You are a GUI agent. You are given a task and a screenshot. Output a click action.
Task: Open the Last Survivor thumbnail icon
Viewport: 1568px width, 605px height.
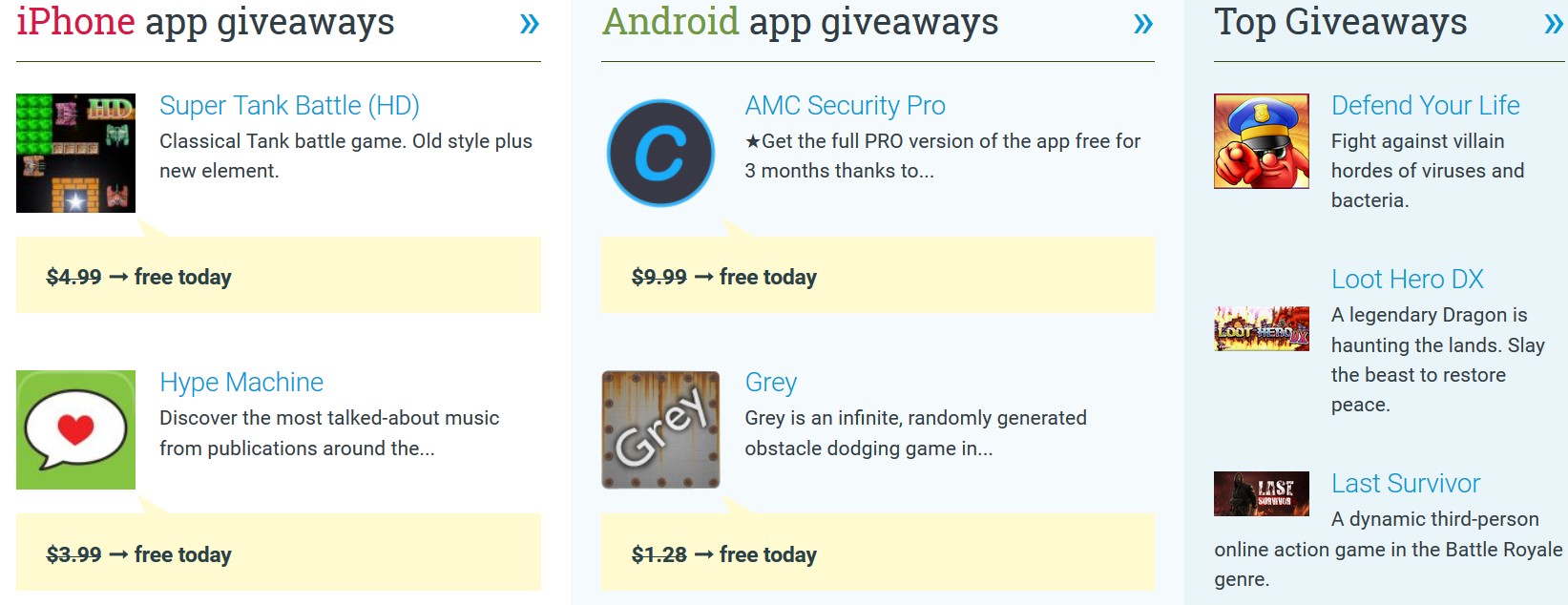(1261, 493)
